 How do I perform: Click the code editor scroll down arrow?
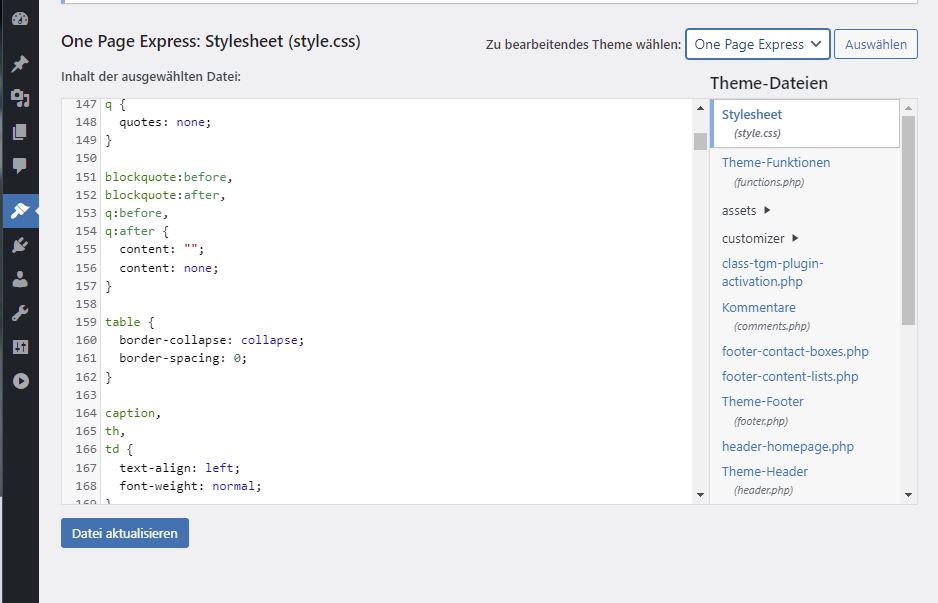click(701, 495)
